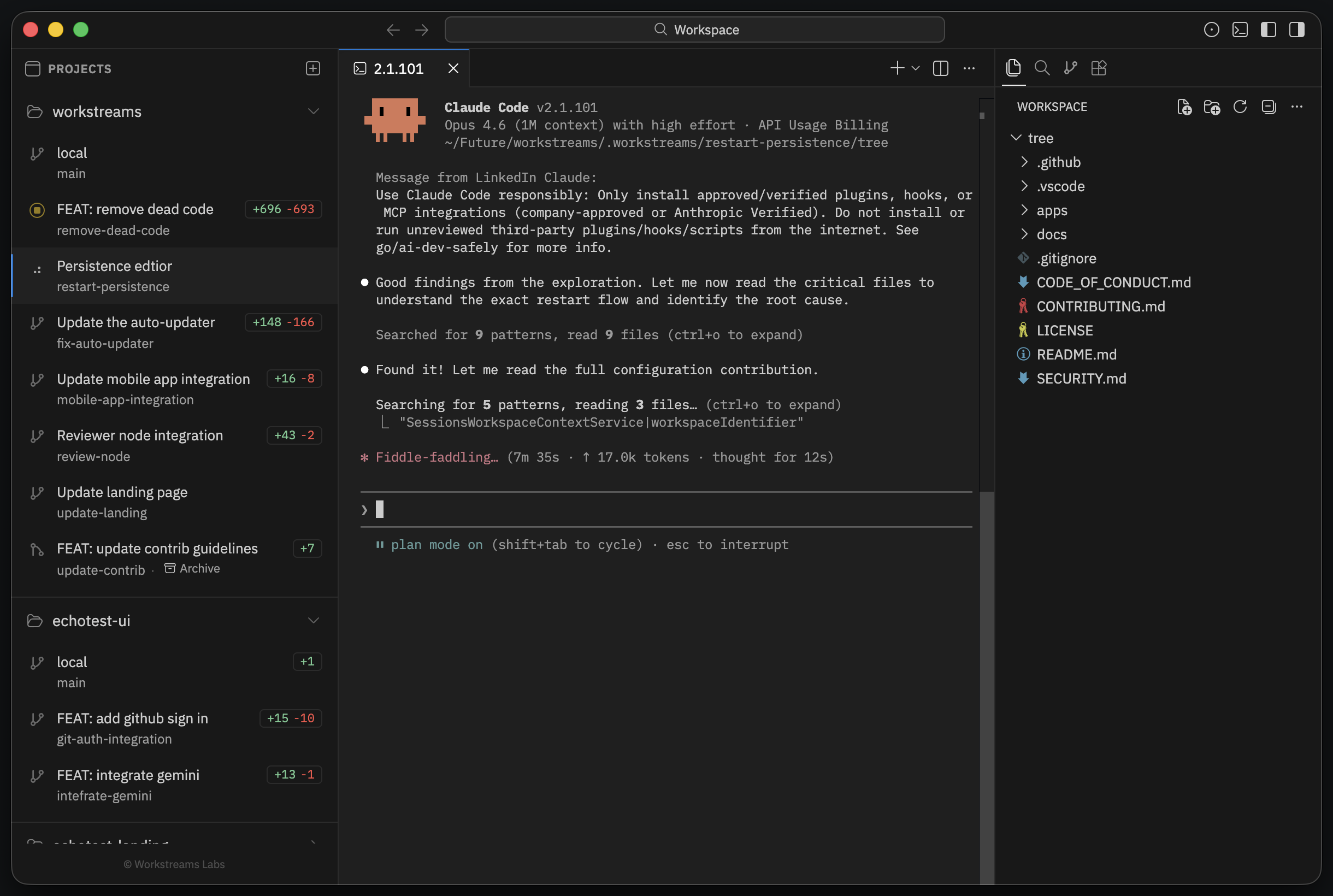
Task: Toggle the left sidebar visibility
Action: coord(1268,29)
